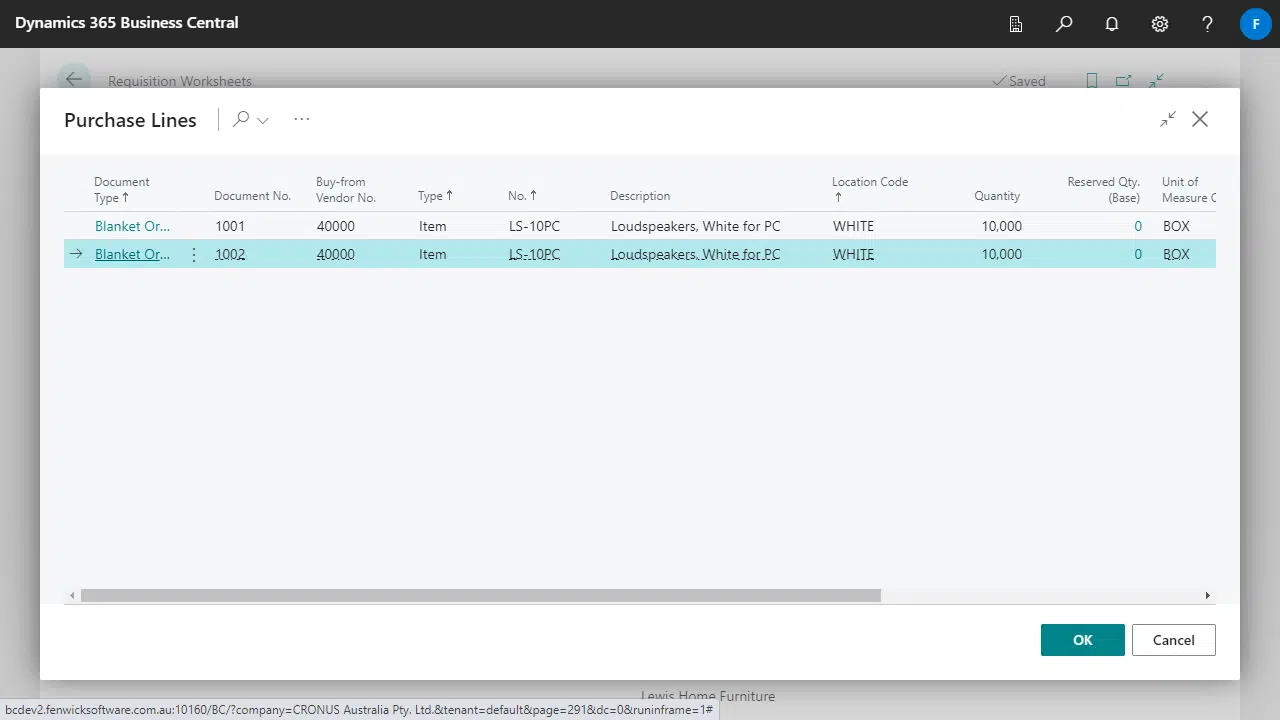Viewport: 1280px width, 720px height.
Task: Click BOX unit in the 1001 row
Action: coord(1176,226)
